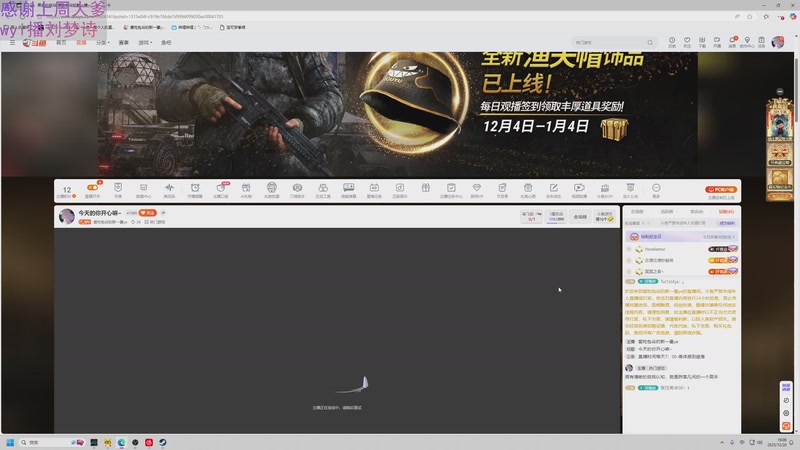Viewport: 800px width, 450px height.
Task: Click the join guild trophy icon
Action: click(x=631, y=188)
